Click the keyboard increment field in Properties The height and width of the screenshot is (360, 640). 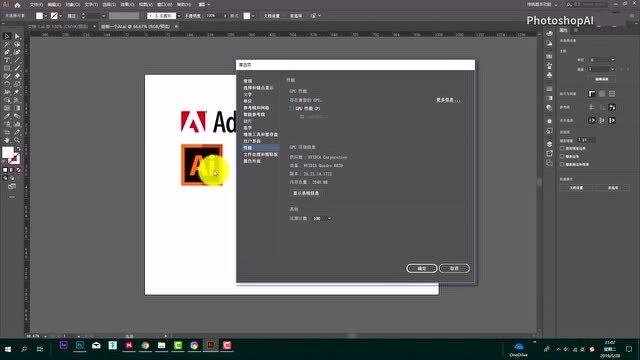click(x=586, y=140)
